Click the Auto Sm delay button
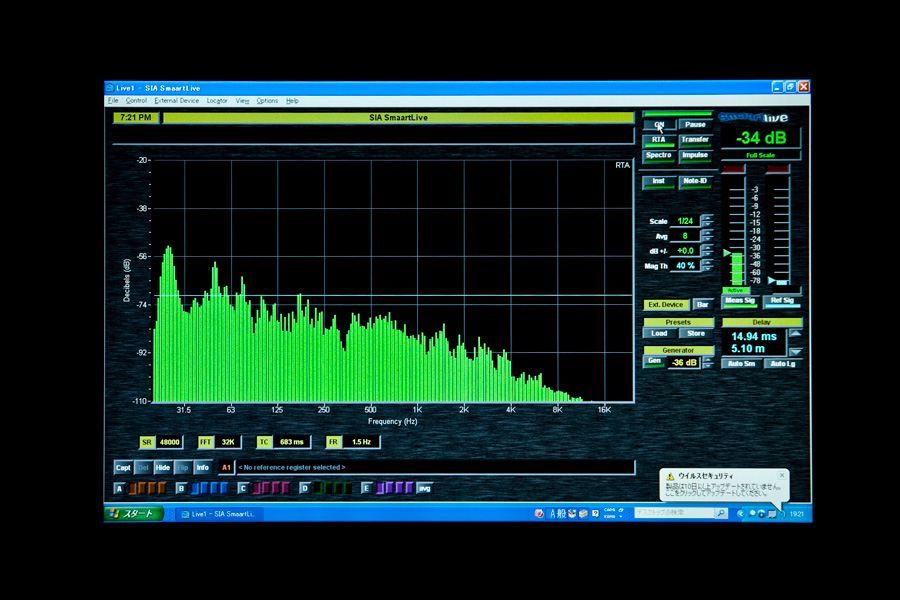 pyautogui.click(x=742, y=363)
